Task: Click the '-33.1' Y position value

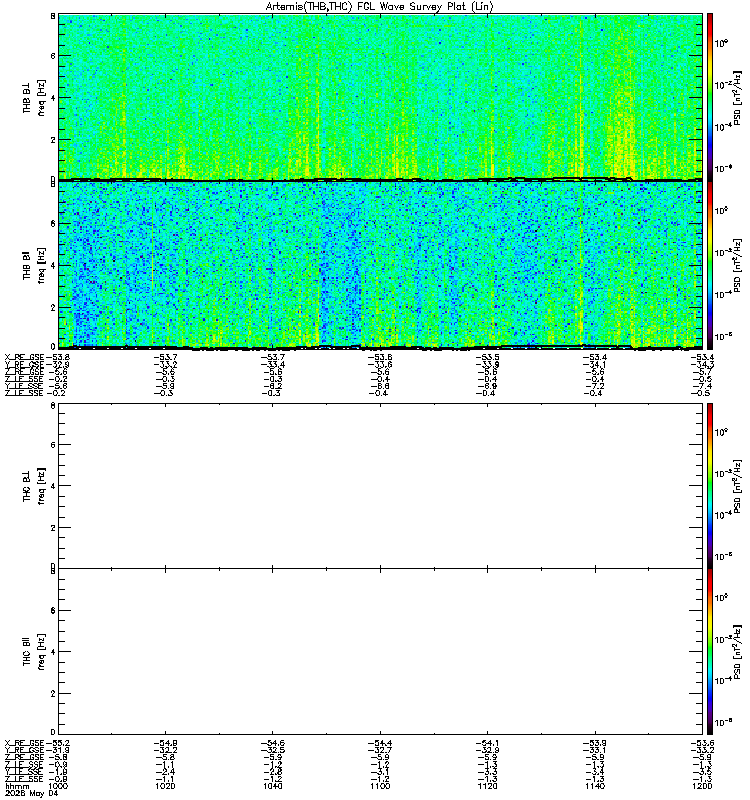Action: (595, 750)
